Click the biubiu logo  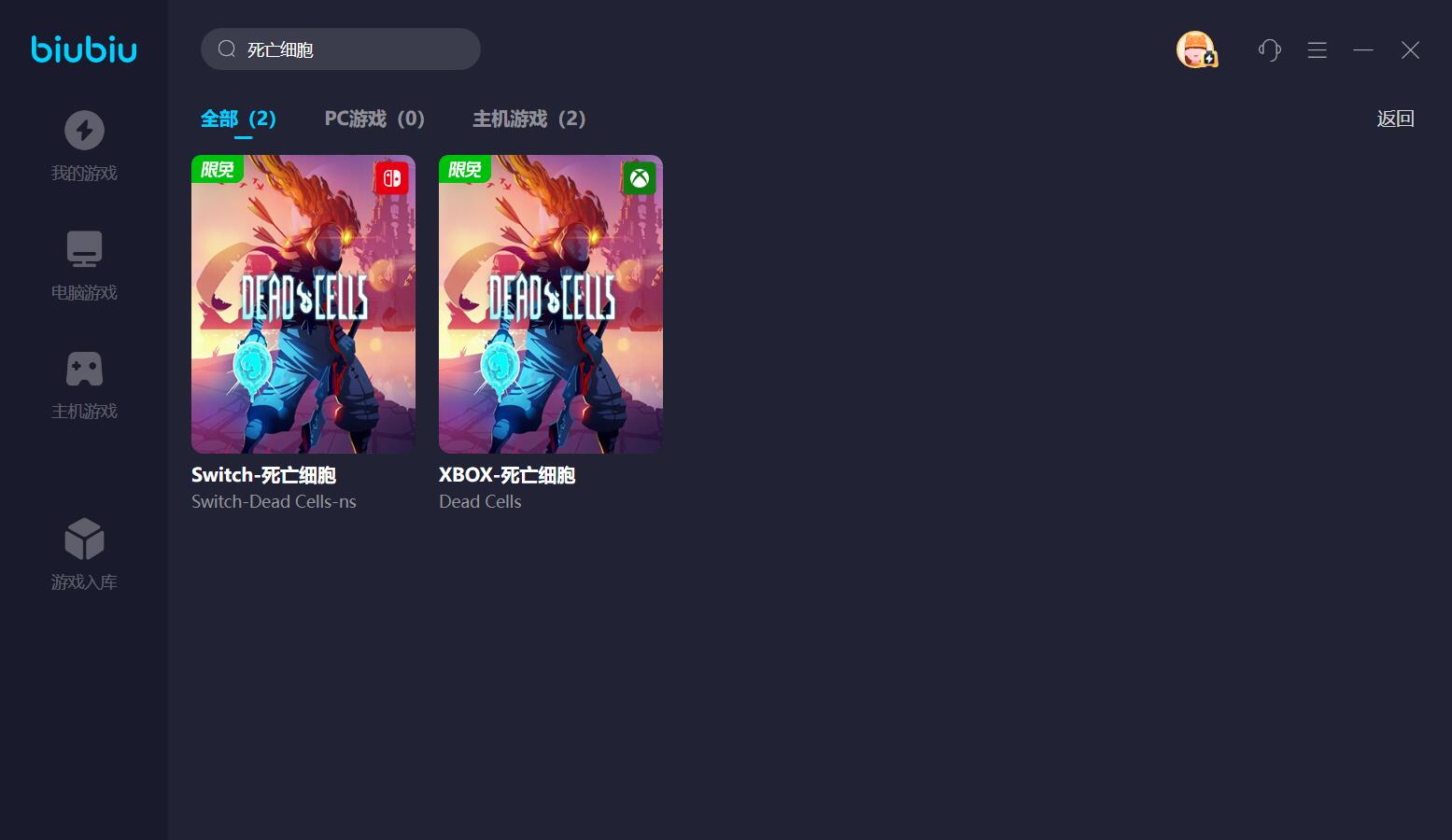click(84, 49)
